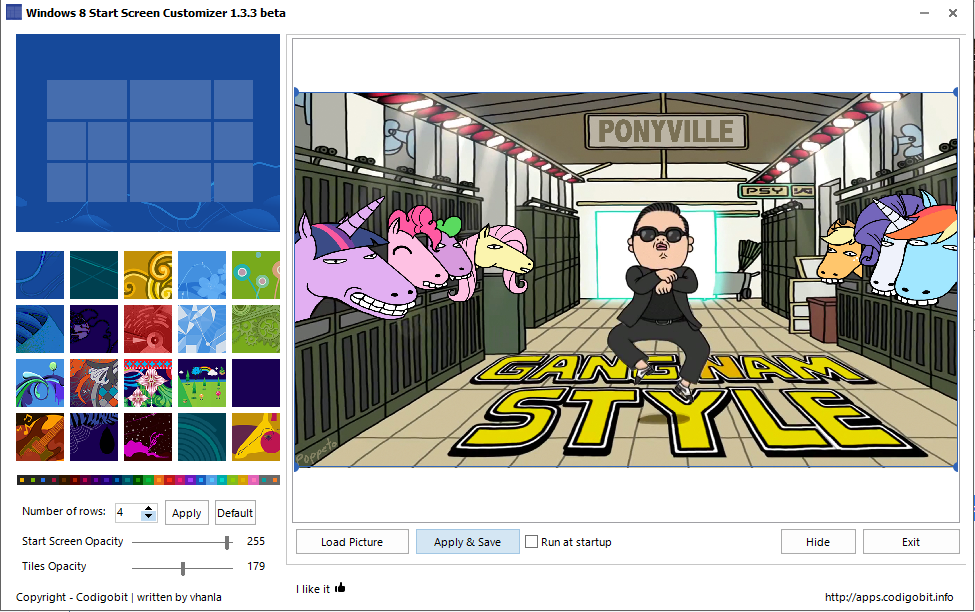Click Apply & Save

click(x=468, y=542)
